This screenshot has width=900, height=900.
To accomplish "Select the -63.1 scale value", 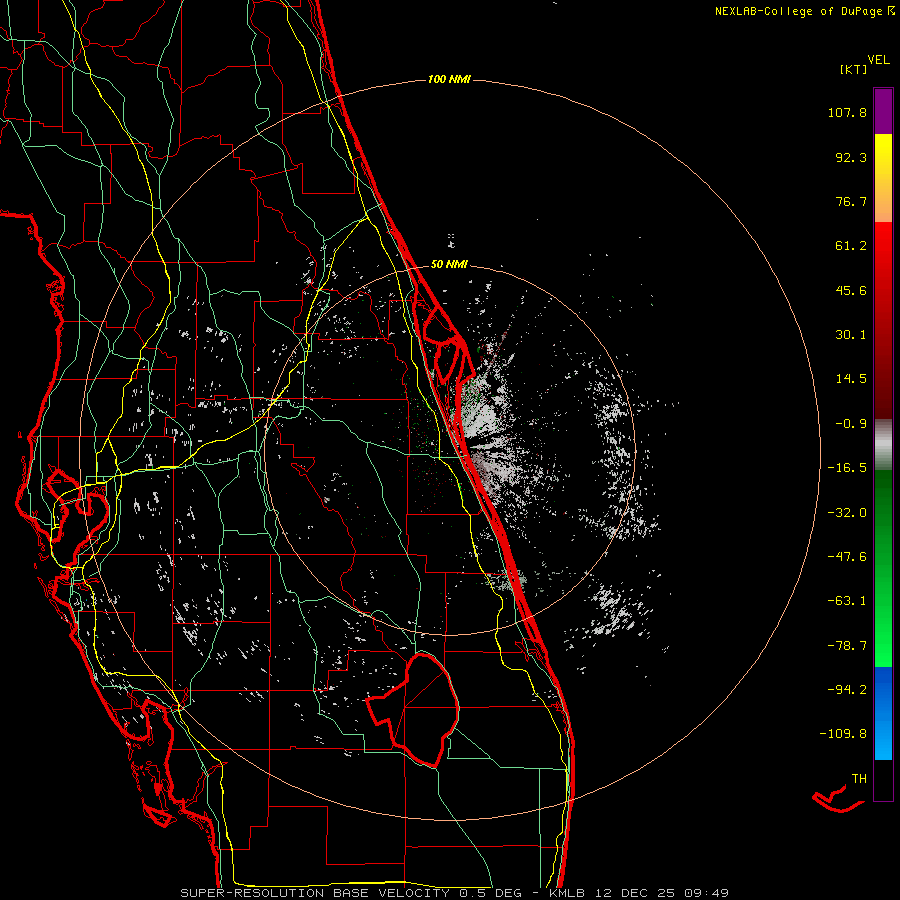I will tap(847, 601).
